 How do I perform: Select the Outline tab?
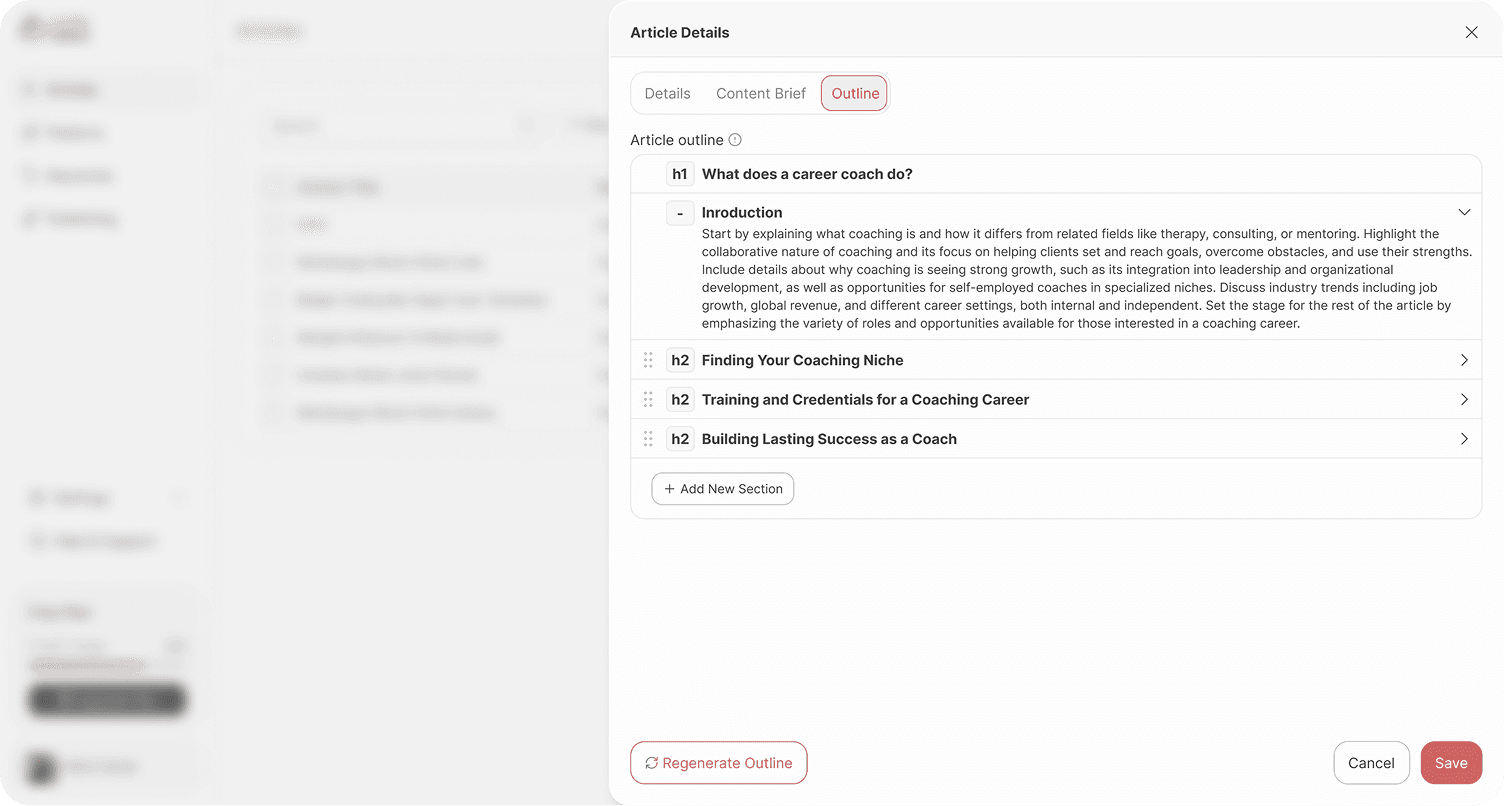coord(855,94)
